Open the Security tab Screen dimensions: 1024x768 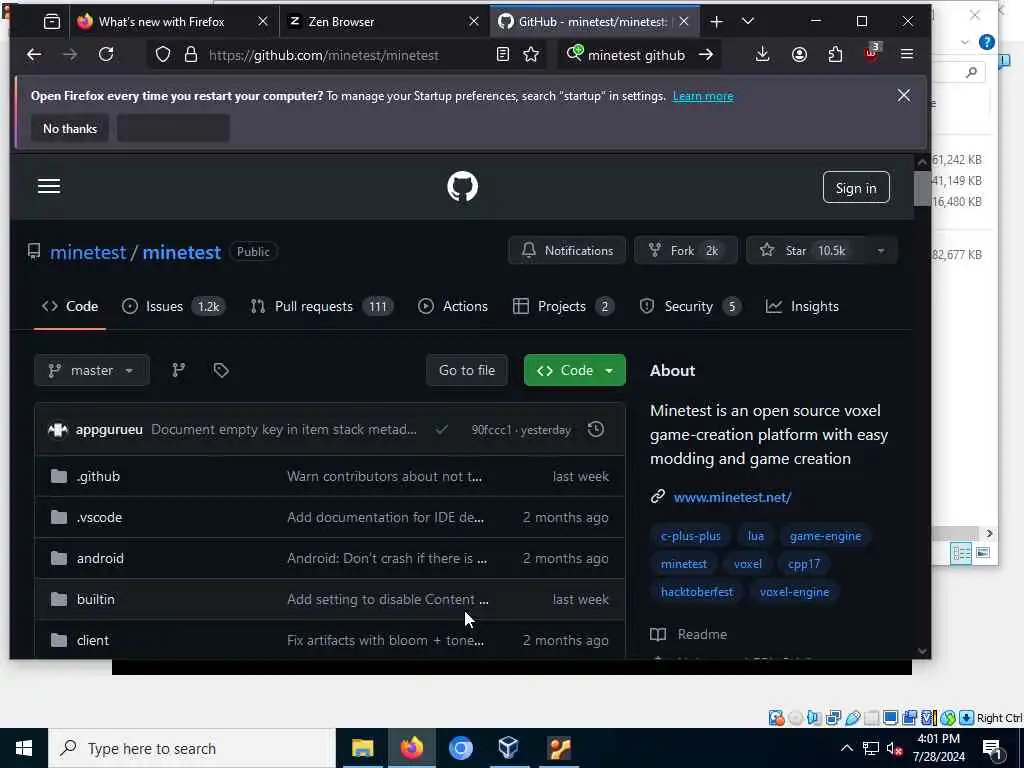click(x=690, y=306)
